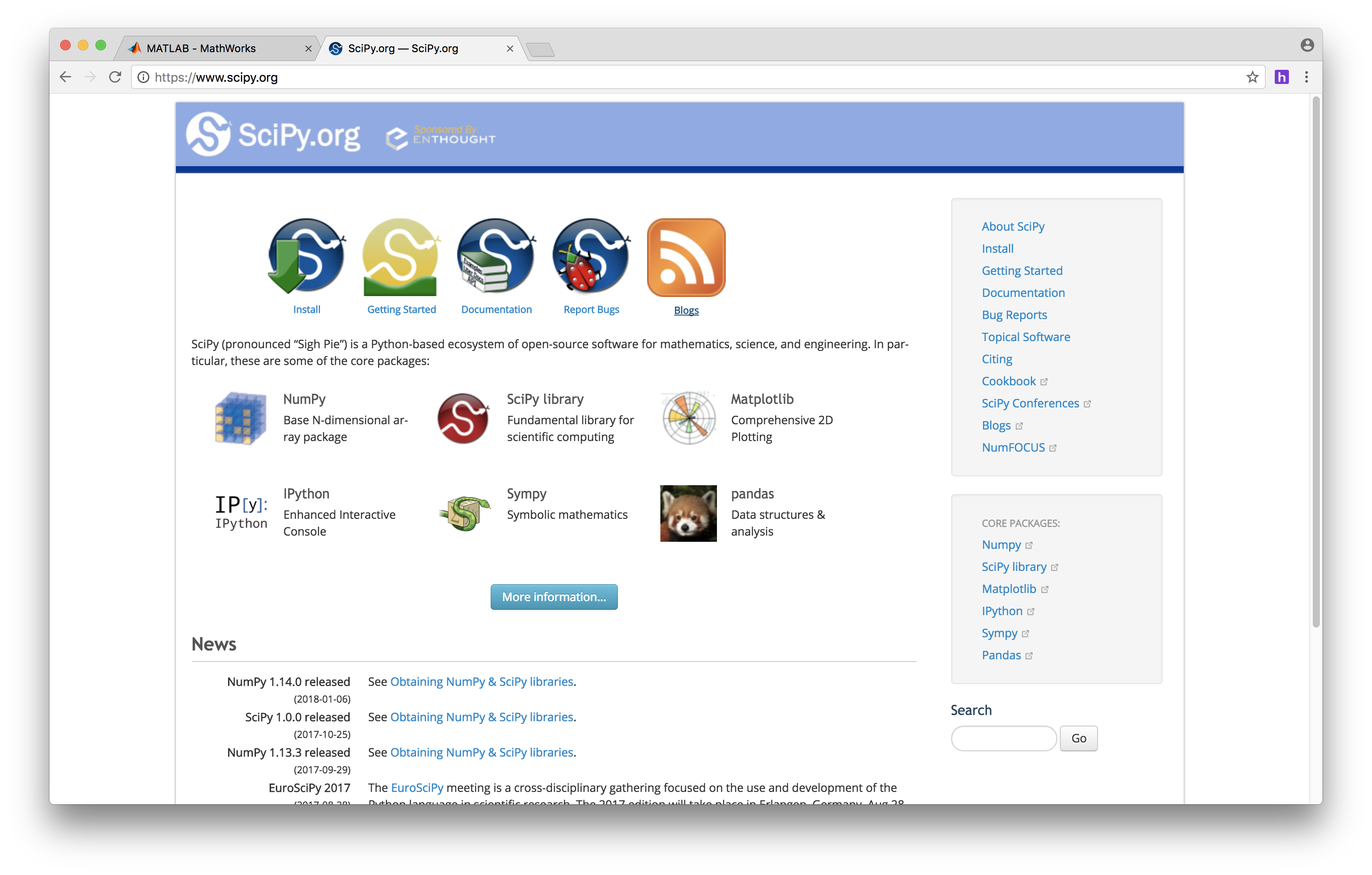
Task: Click the NumPy cube logo
Action: click(240, 418)
